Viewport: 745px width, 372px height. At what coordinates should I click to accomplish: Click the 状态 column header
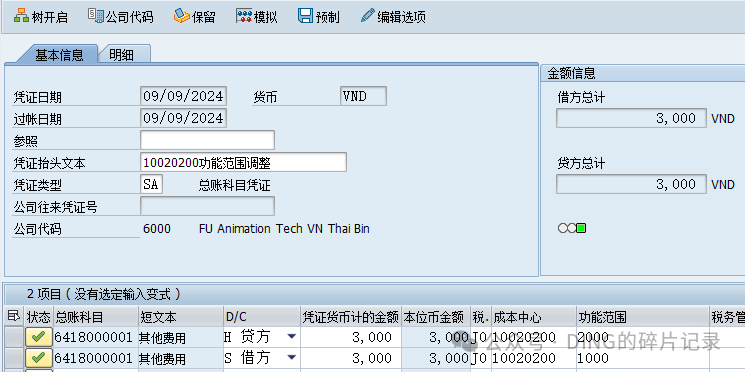[x=38, y=317]
